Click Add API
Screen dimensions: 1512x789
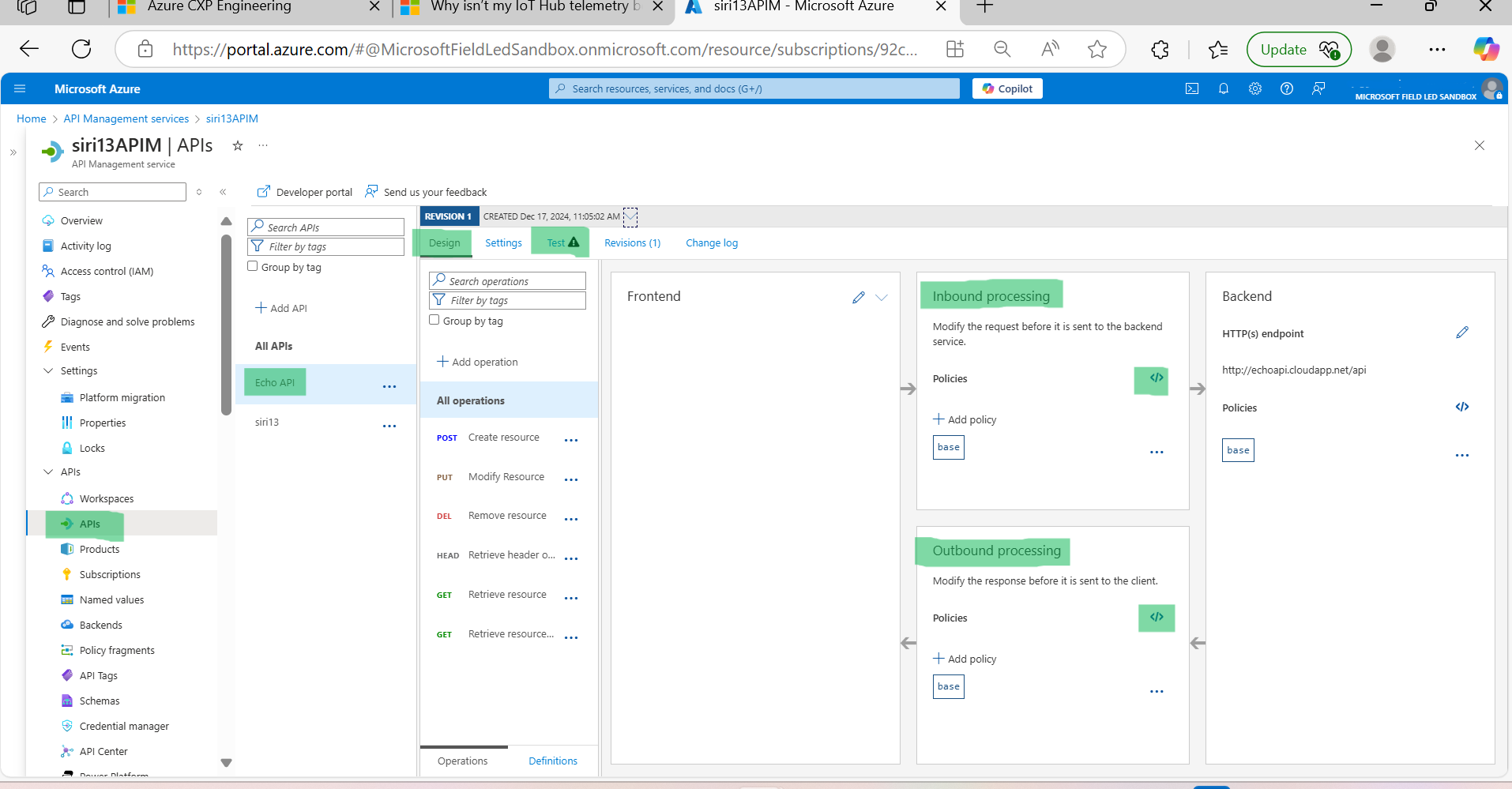[281, 308]
